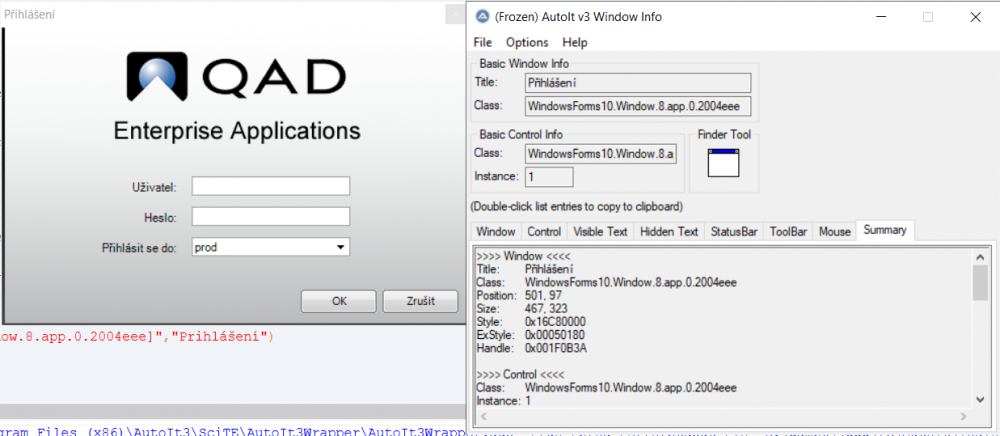Open the File menu in AutoIt Window Info

coord(483,43)
